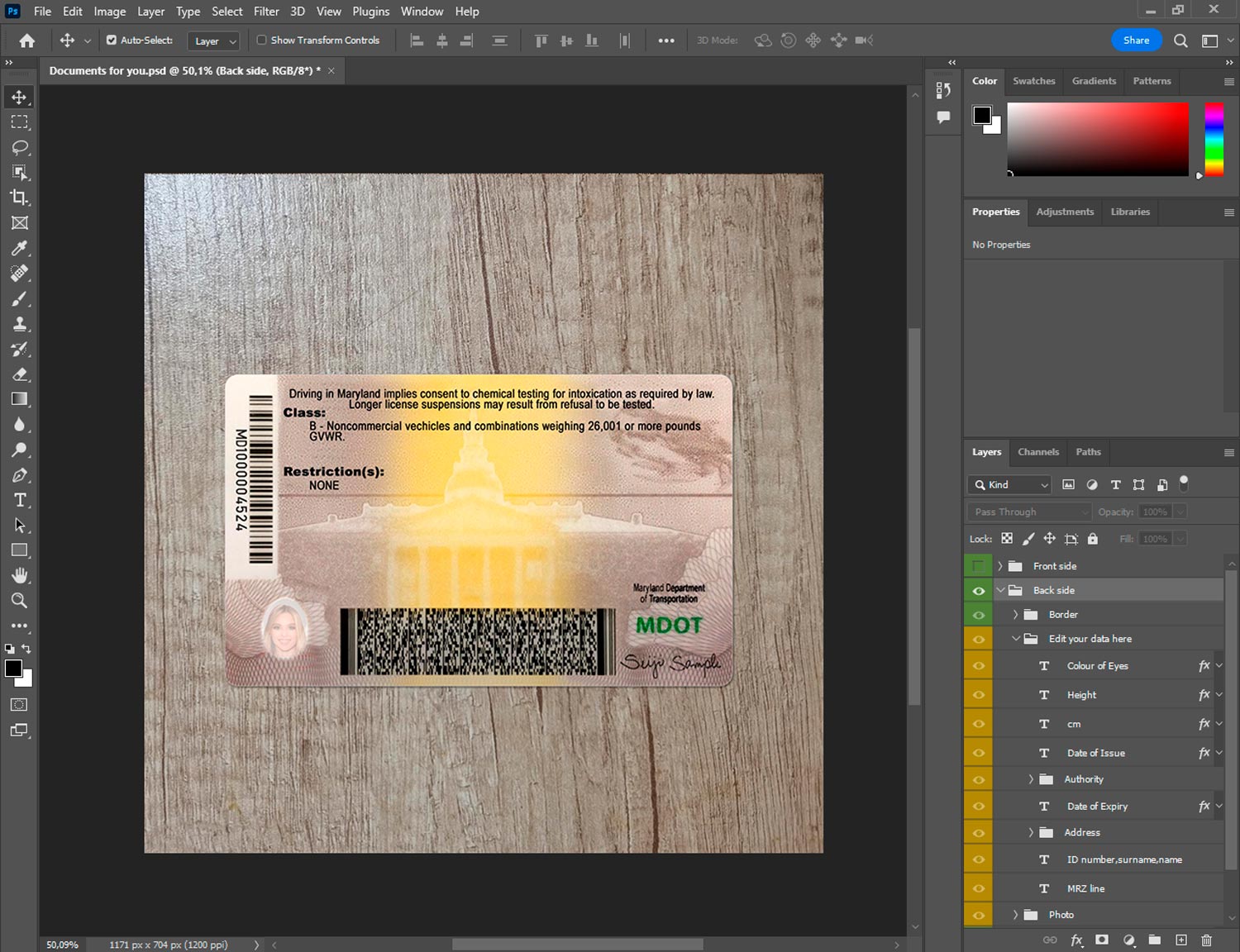The height and width of the screenshot is (952, 1240).
Task: Click the trash icon in Layers panel
Action: click(1206, 940)
